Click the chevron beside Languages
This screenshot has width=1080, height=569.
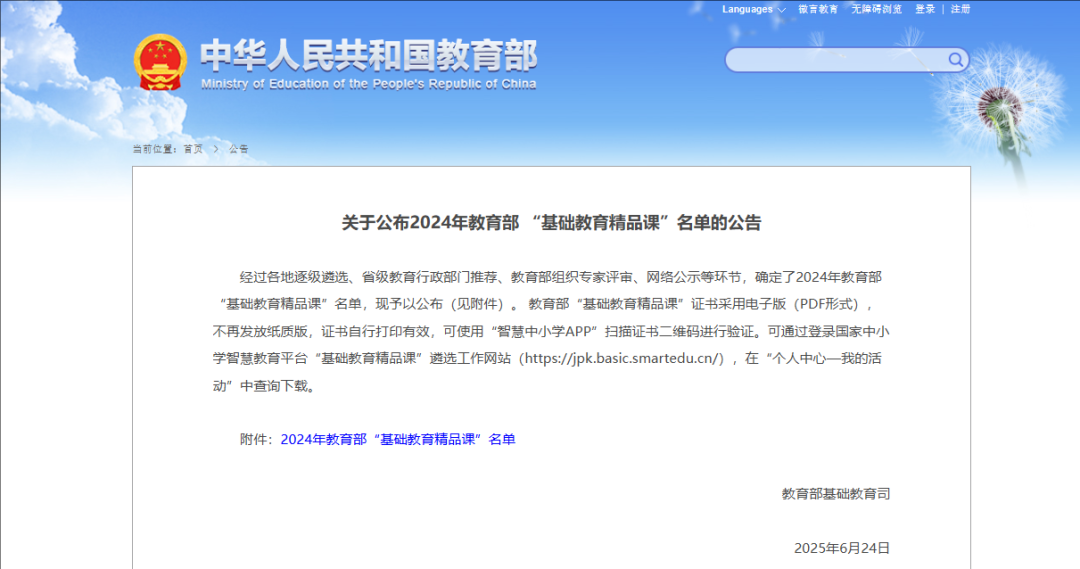point(781,10)
